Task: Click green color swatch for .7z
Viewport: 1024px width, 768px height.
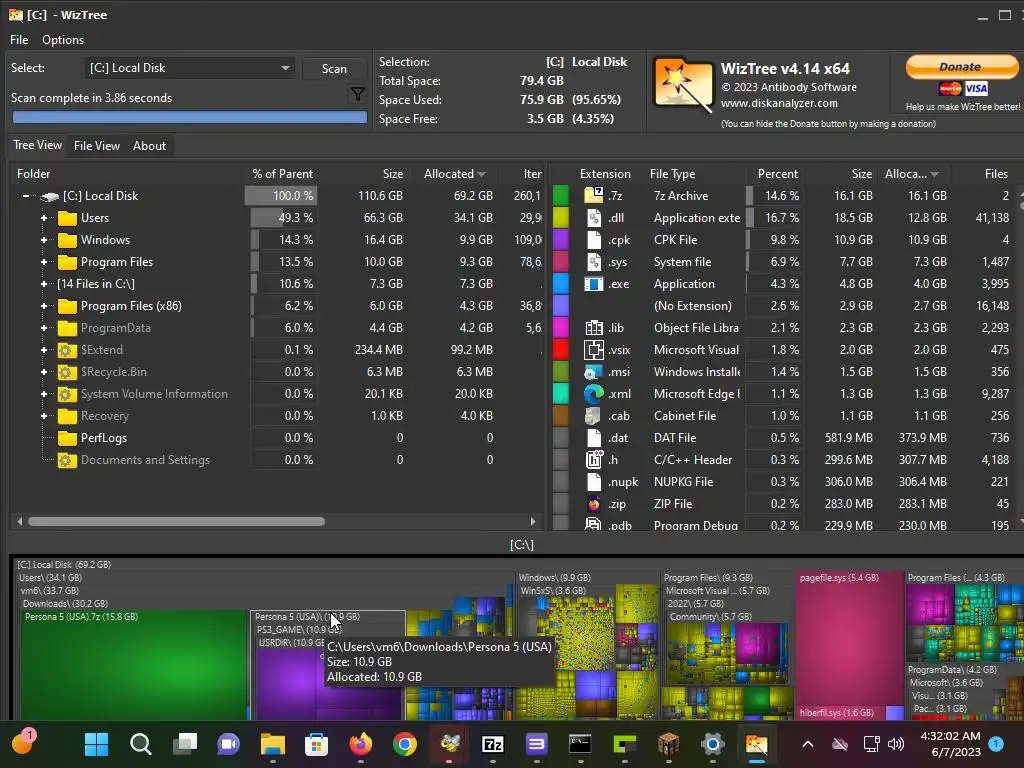Action: [560, 195]
